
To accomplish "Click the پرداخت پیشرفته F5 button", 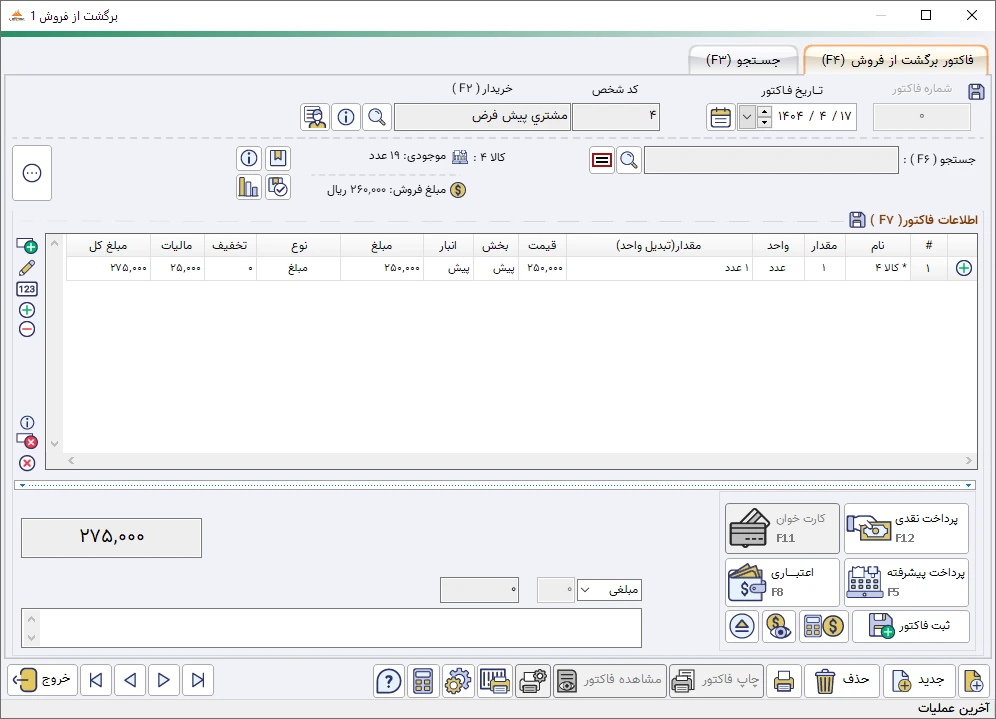I will (906, 582).
